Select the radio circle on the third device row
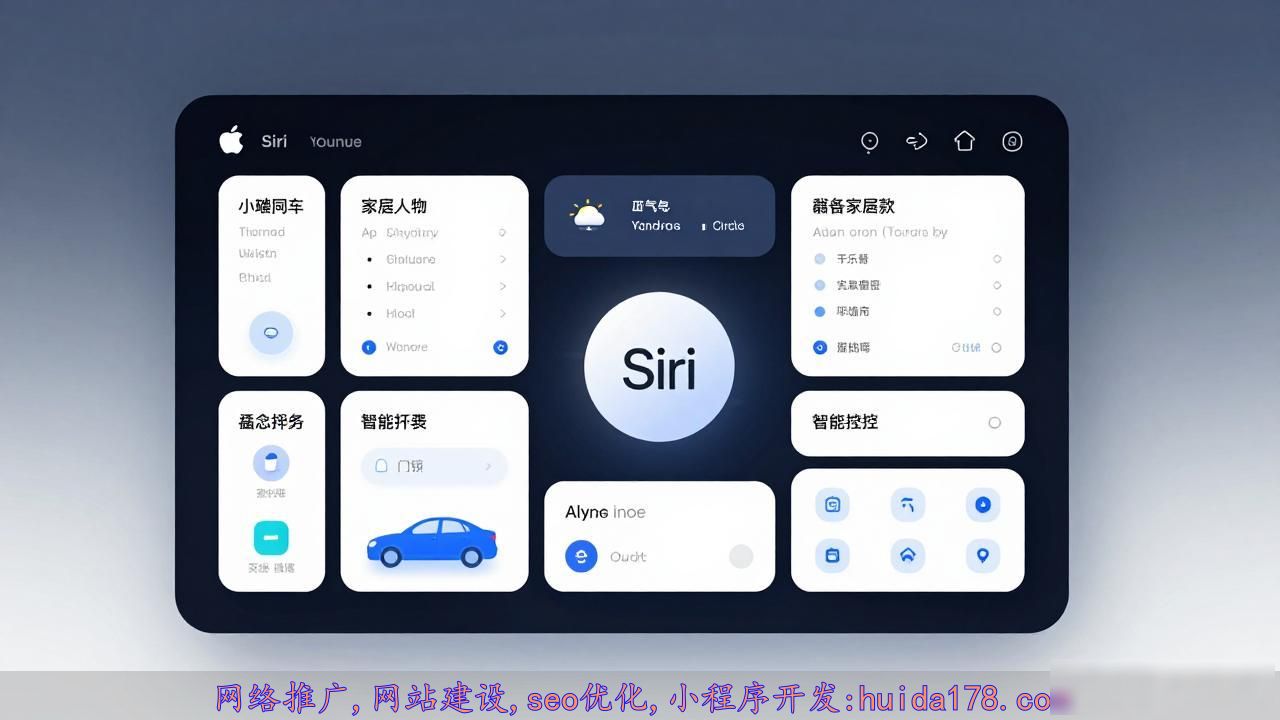The image size is (1280, 720). tap(997, 311)
